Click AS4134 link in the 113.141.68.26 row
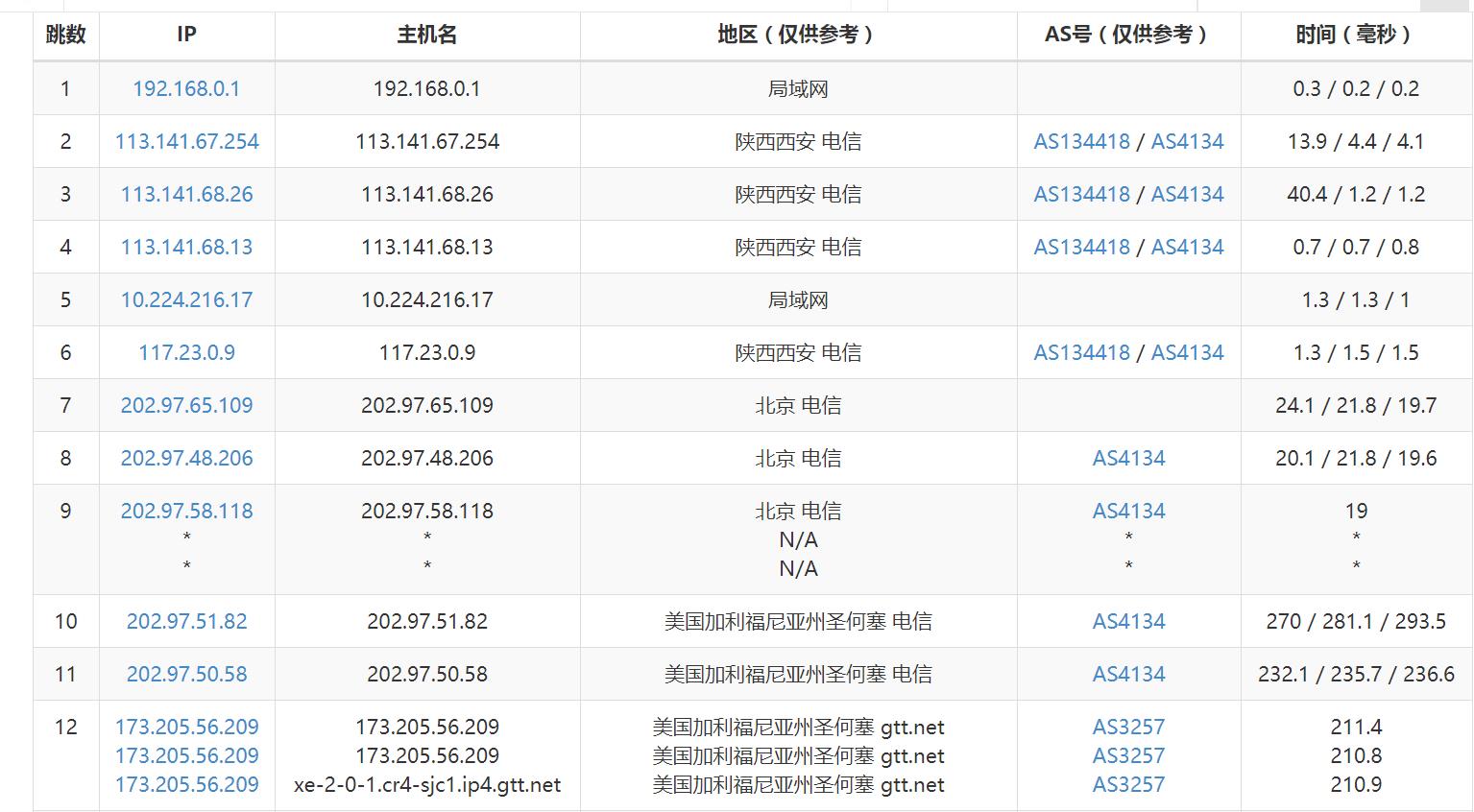 click(x=1187, y=194)
